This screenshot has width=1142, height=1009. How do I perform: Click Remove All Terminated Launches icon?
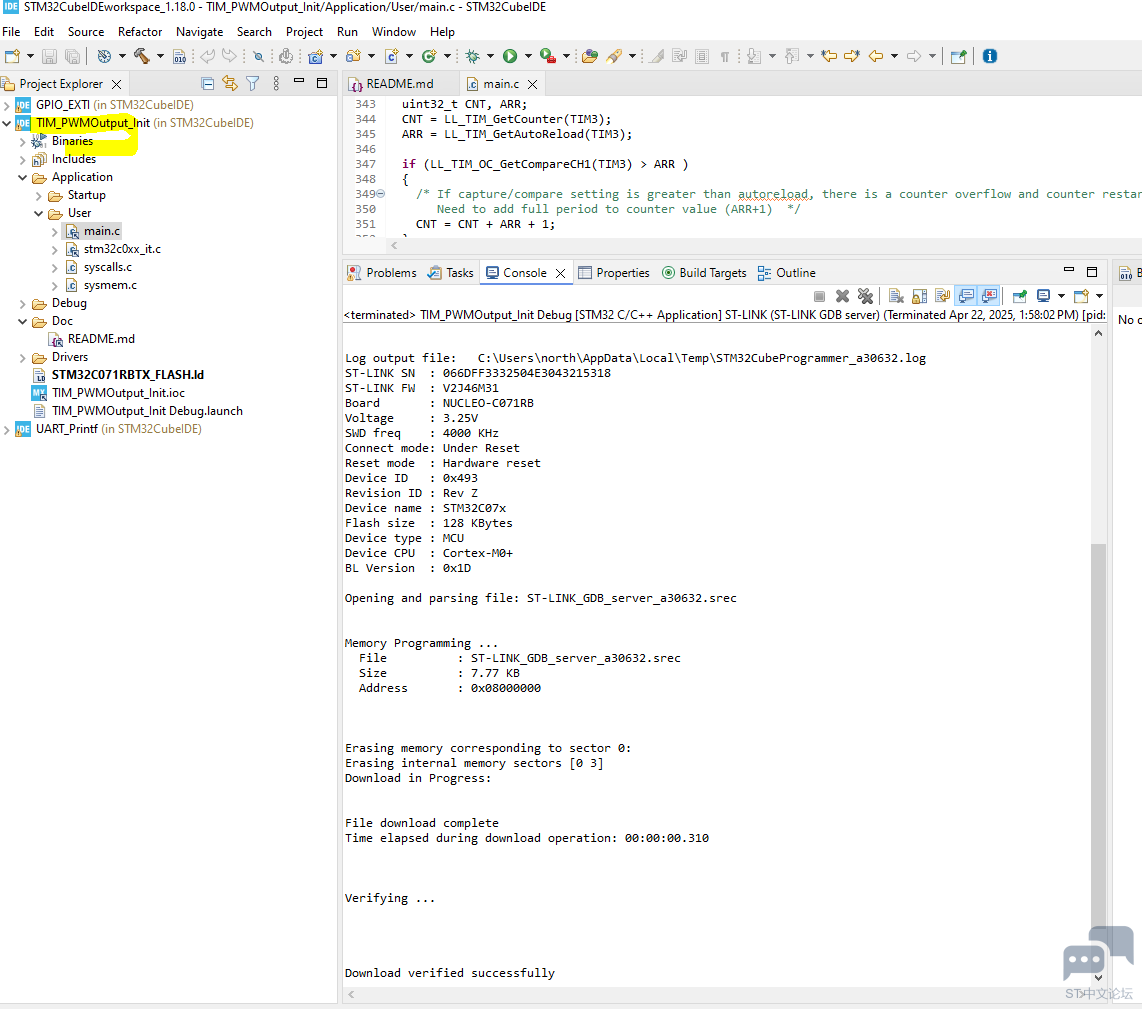865,296
